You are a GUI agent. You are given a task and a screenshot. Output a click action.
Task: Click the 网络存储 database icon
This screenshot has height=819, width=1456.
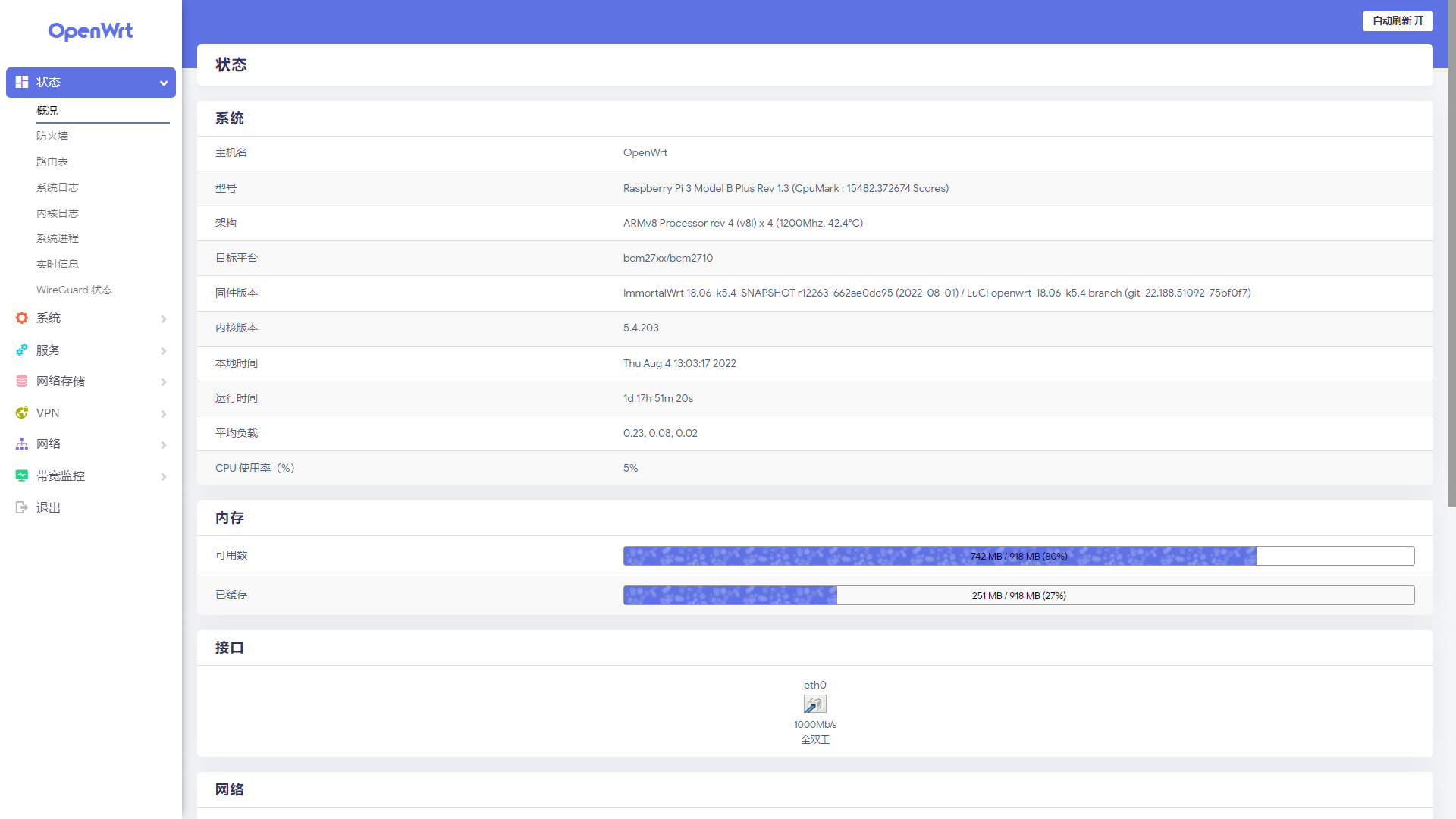pyautogui.click(x=22, y=381)
